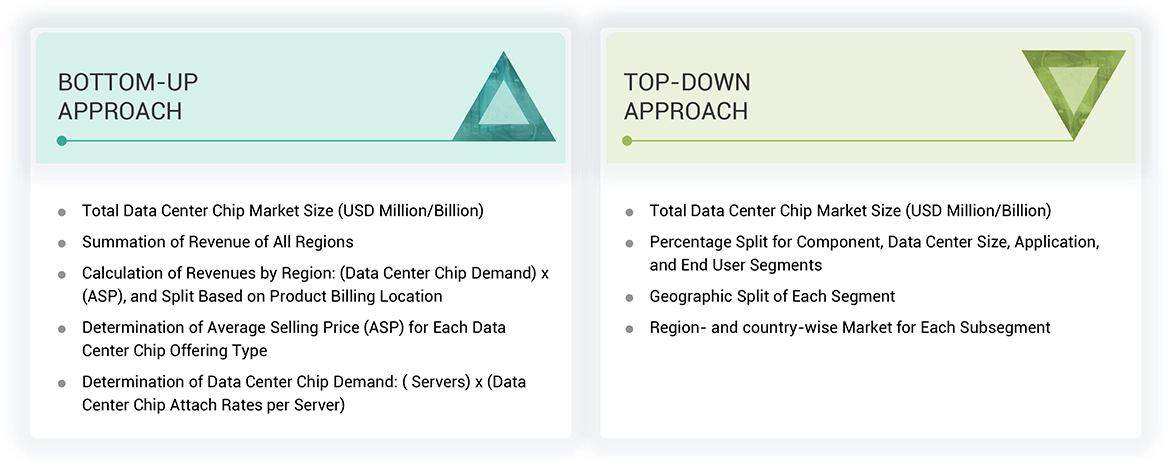Screen dimensions: 1170x467
Task: Click Total Data Center Chip Market Size in Bottom-Up list
Action: [282, 211]
